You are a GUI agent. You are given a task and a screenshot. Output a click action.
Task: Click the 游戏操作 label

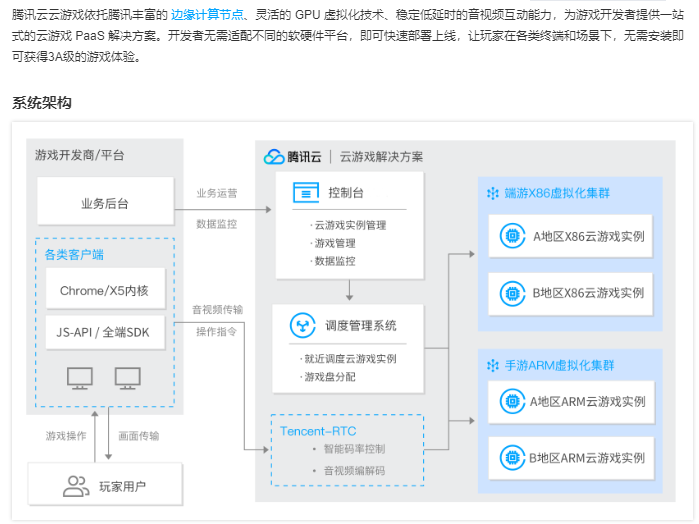pos(66,436)
